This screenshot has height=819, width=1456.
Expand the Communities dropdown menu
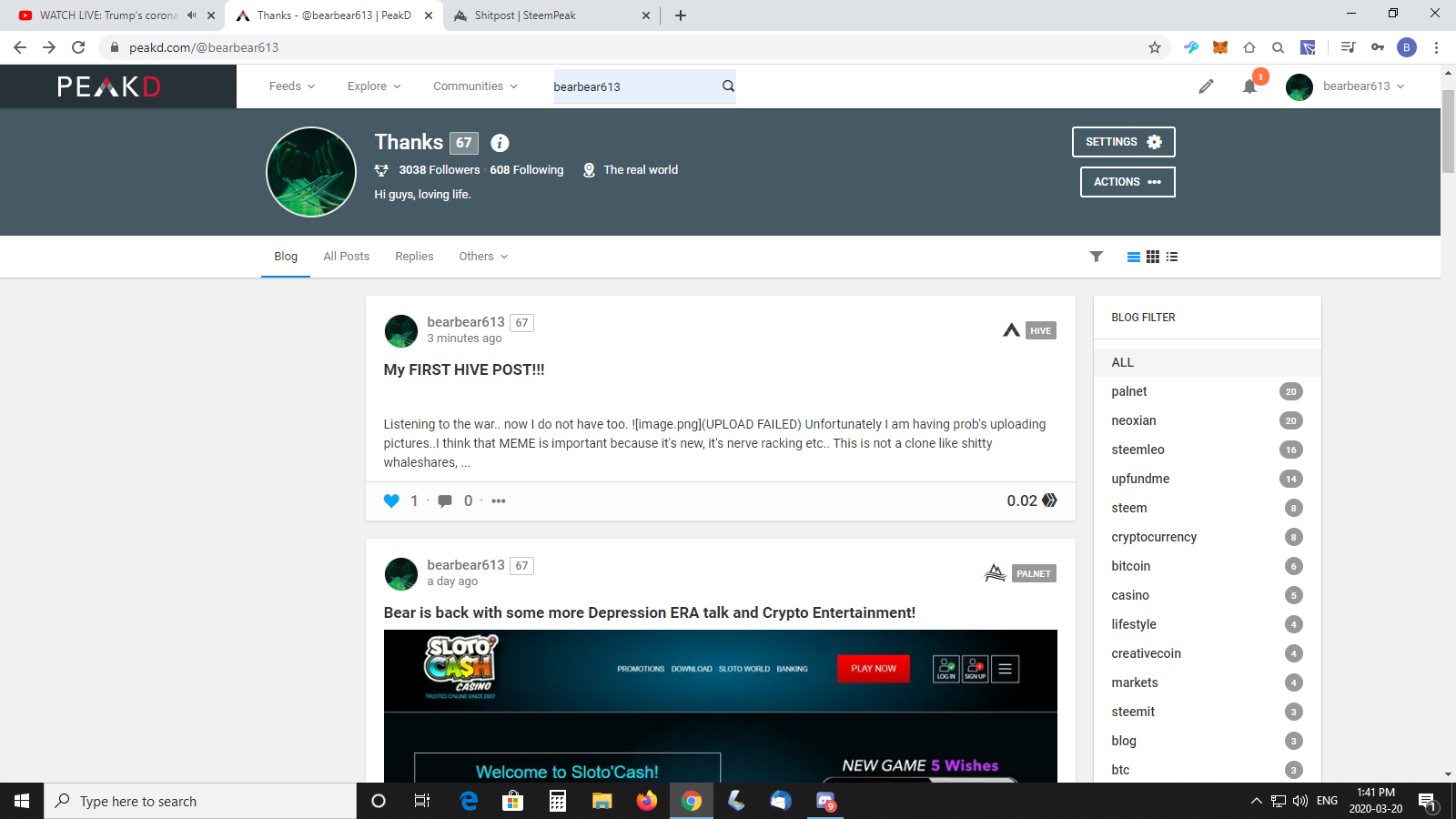474,86
